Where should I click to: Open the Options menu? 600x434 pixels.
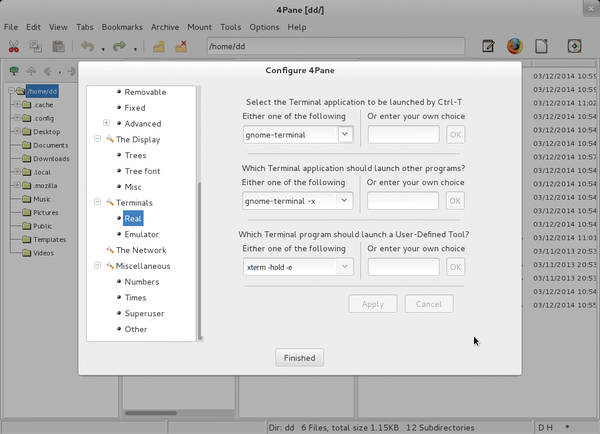pos(264,27)
